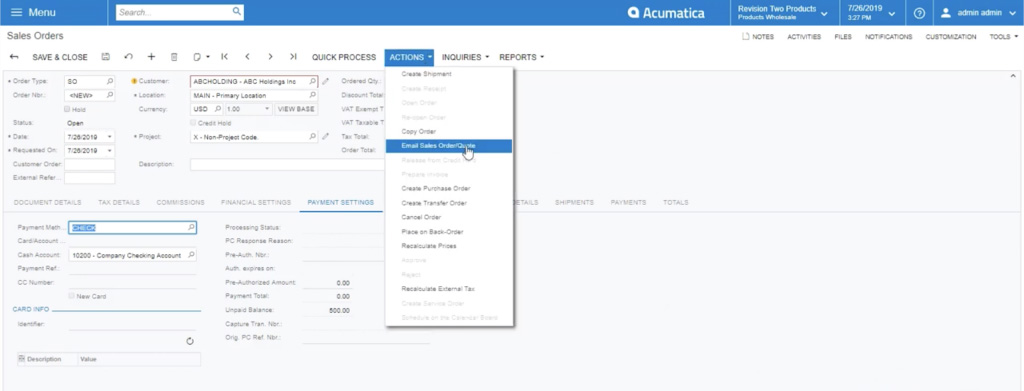Viewport: 1024px width, 391px height.
Task: Toggle the Hold checkbox
Action: coord(67,109)
